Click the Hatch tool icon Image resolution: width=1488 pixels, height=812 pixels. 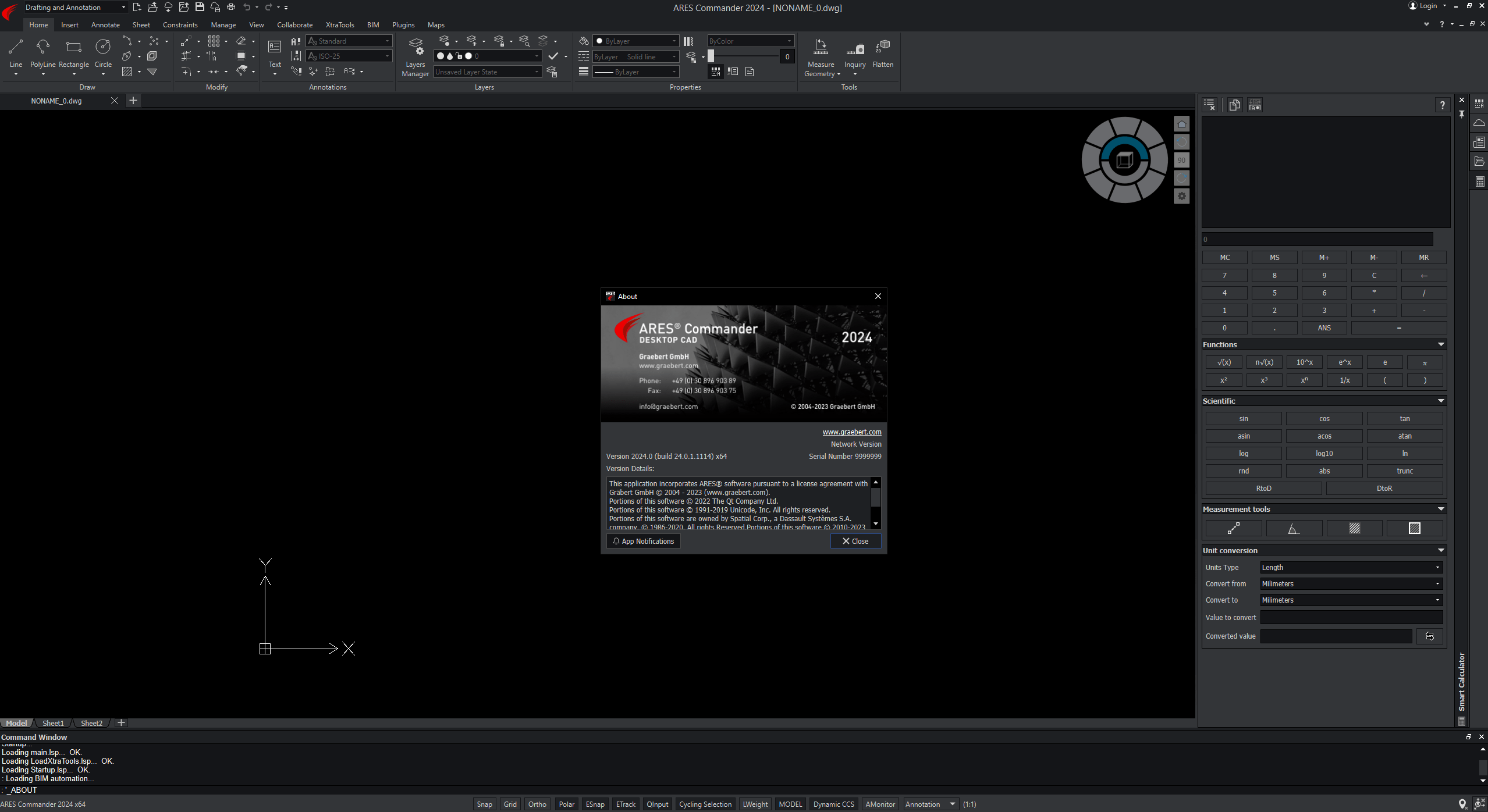[x=127, y=72]
